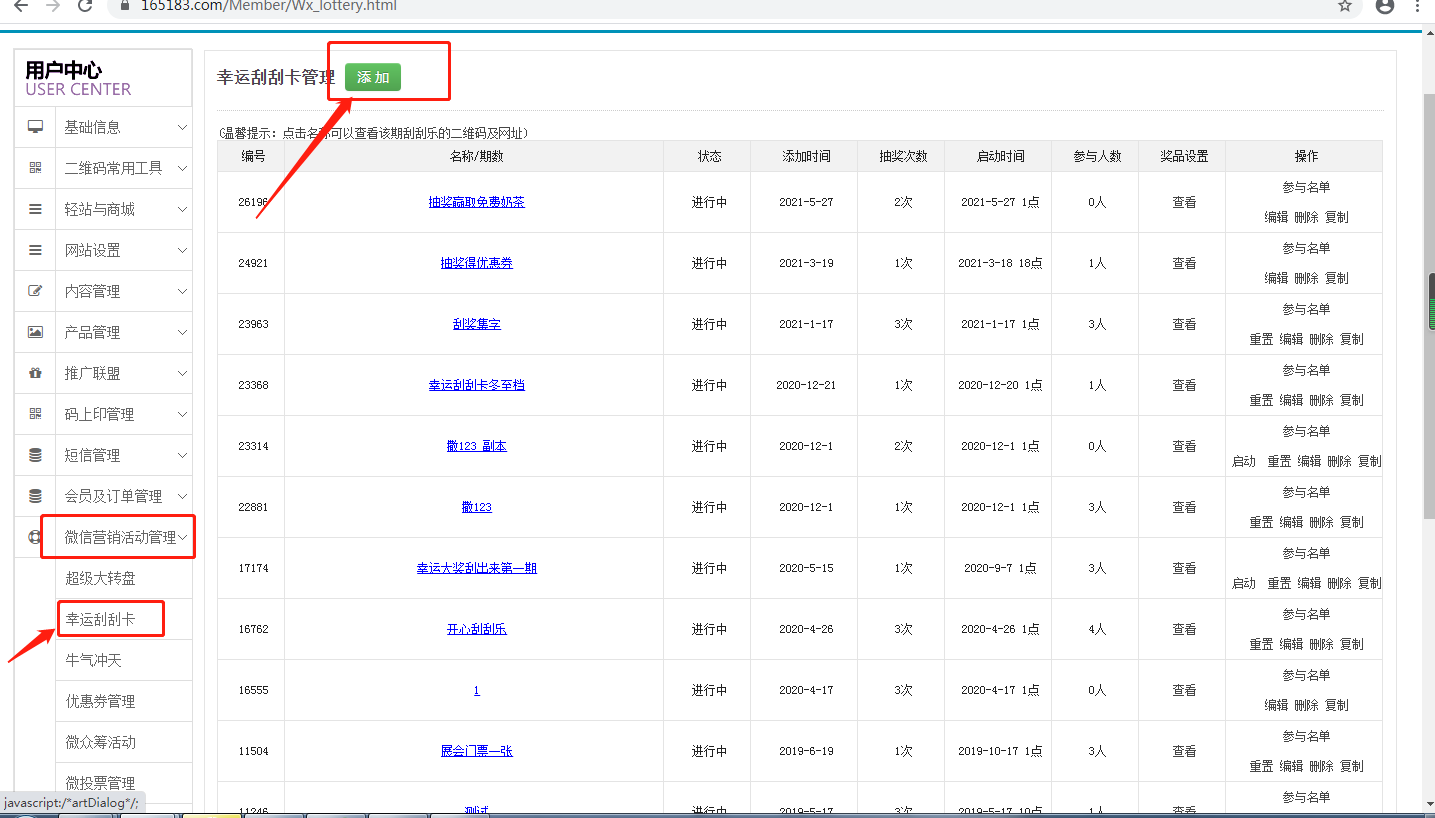
Task: Open the 牛气冲天 submenu item
Action: click(93, 660)
